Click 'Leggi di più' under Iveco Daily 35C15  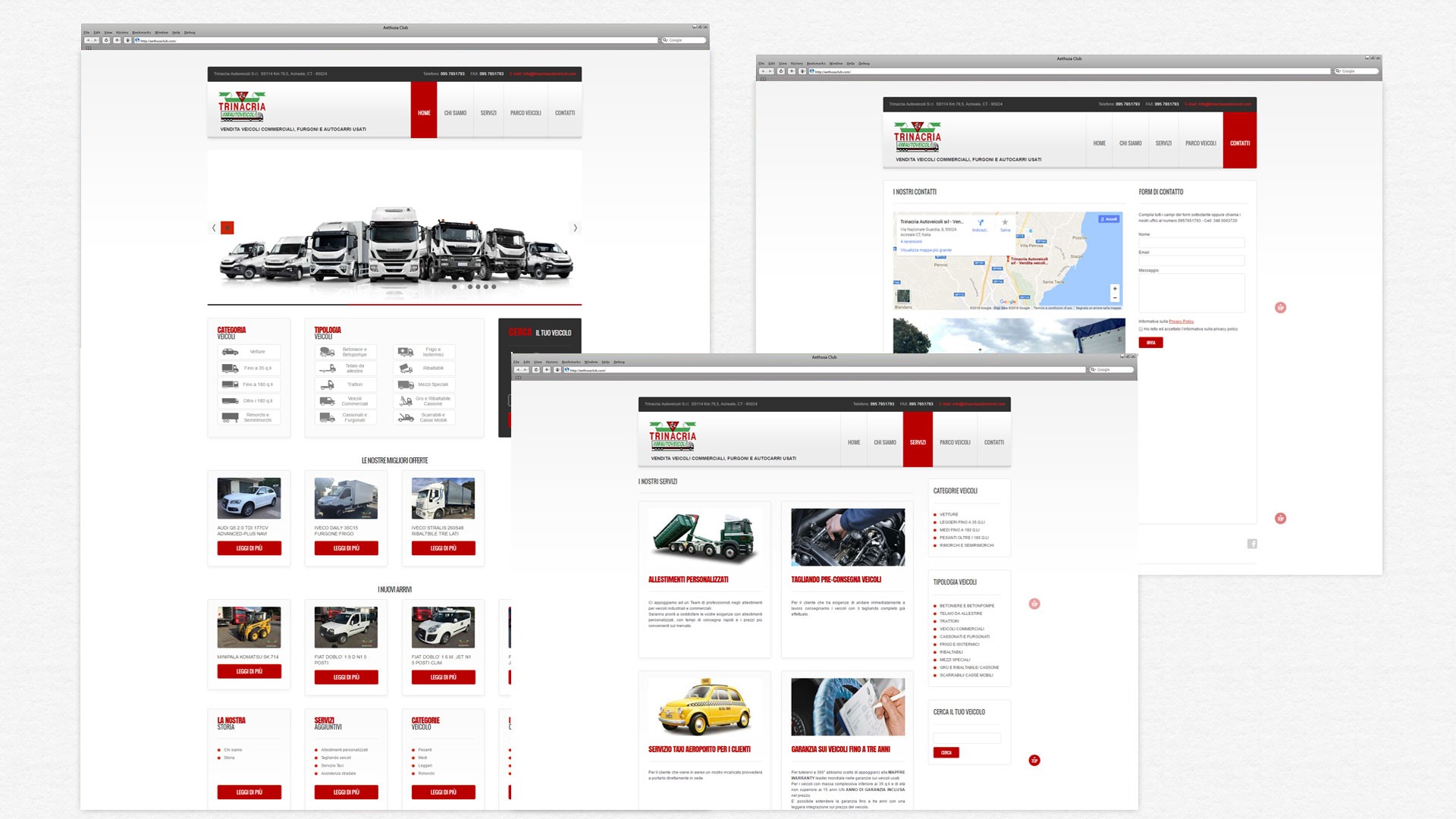pyautogui.click(x=347, y=548)
